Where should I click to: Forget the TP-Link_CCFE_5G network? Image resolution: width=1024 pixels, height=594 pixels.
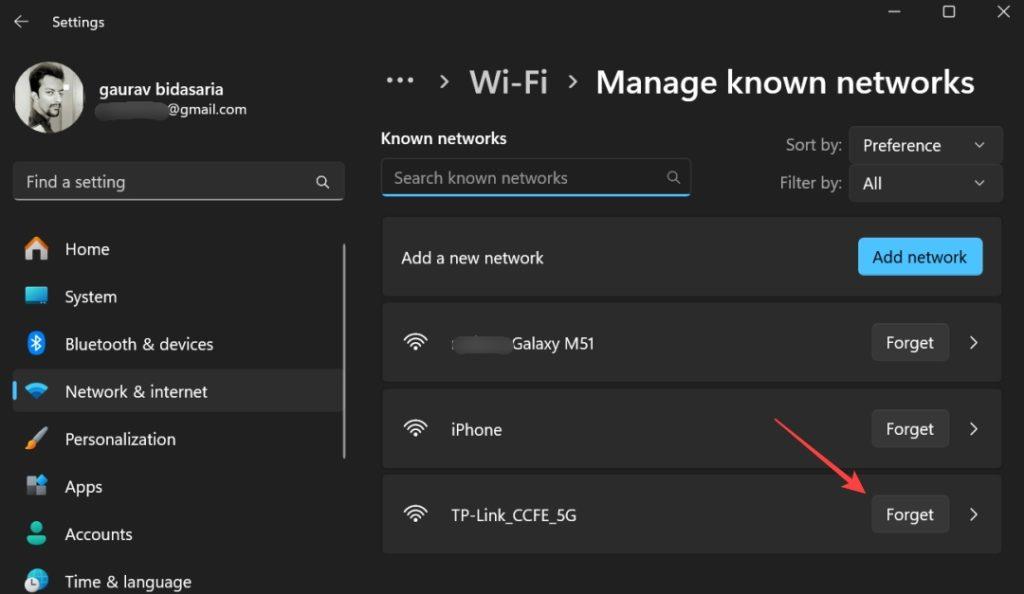tap(910, 514)
